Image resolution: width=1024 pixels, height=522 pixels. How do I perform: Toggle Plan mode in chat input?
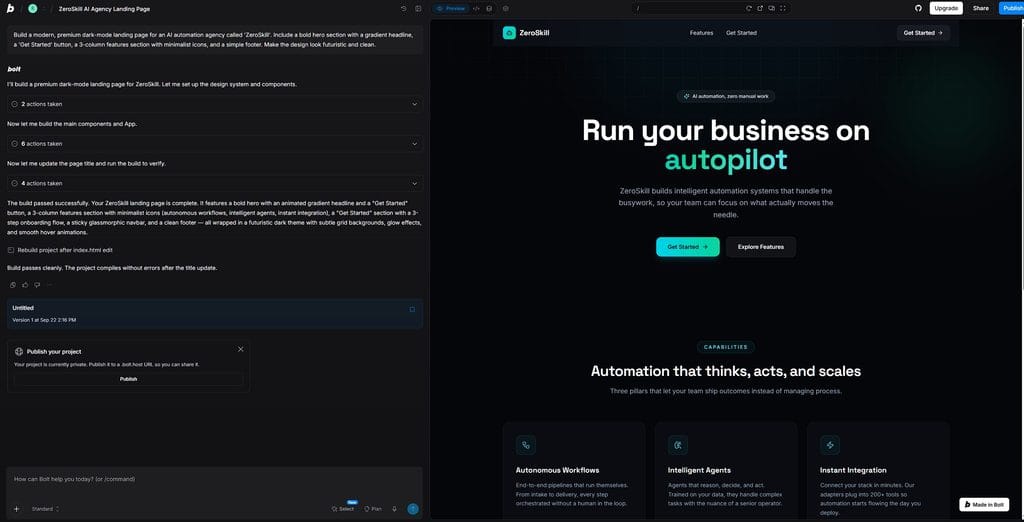(x=373, y=509)
